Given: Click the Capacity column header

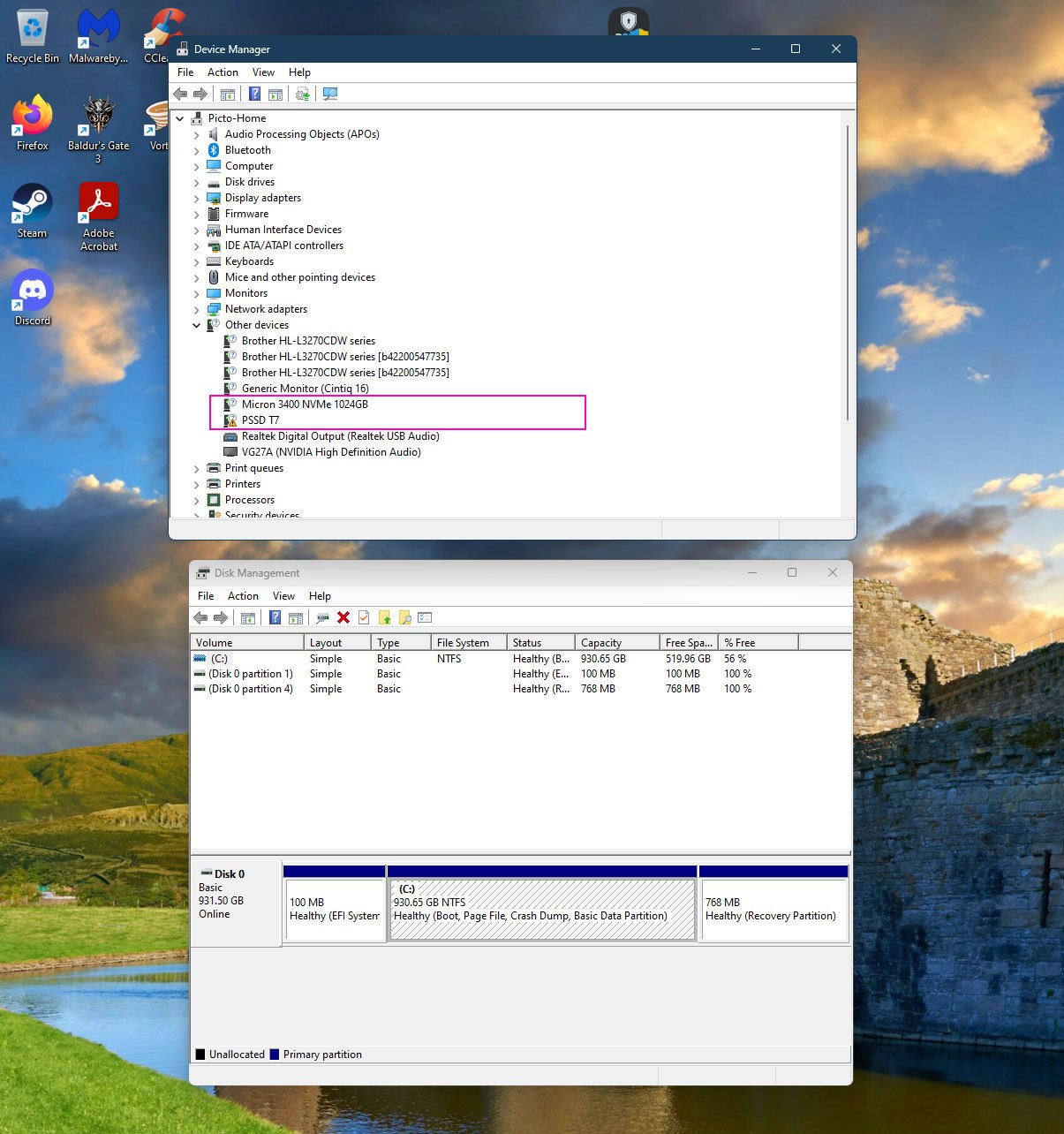Looking at the screenshot, I should coord(601,643).
